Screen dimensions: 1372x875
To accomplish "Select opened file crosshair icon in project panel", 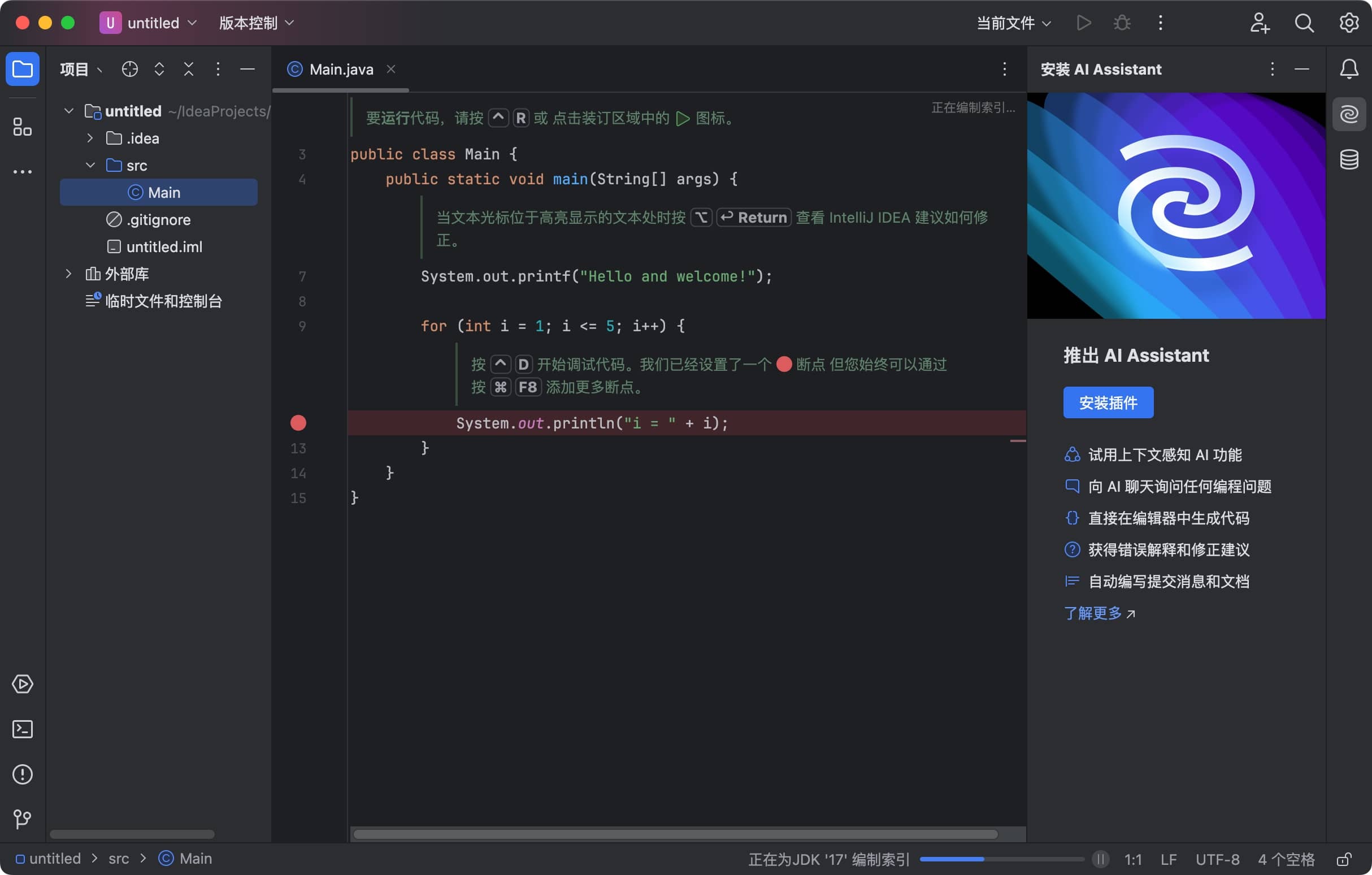I will click(x=130, y=69).
